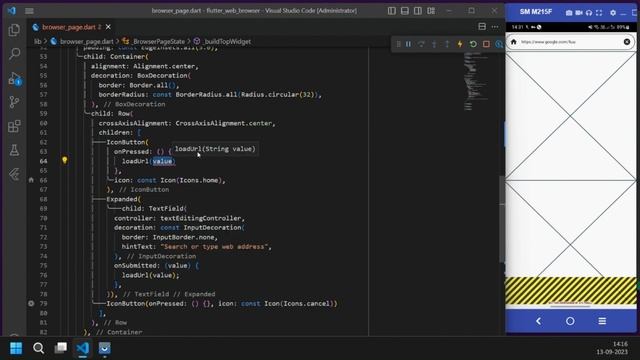Click the cancel icon gutter marker line 79
The image size is (640, 360).
point(31,303)
